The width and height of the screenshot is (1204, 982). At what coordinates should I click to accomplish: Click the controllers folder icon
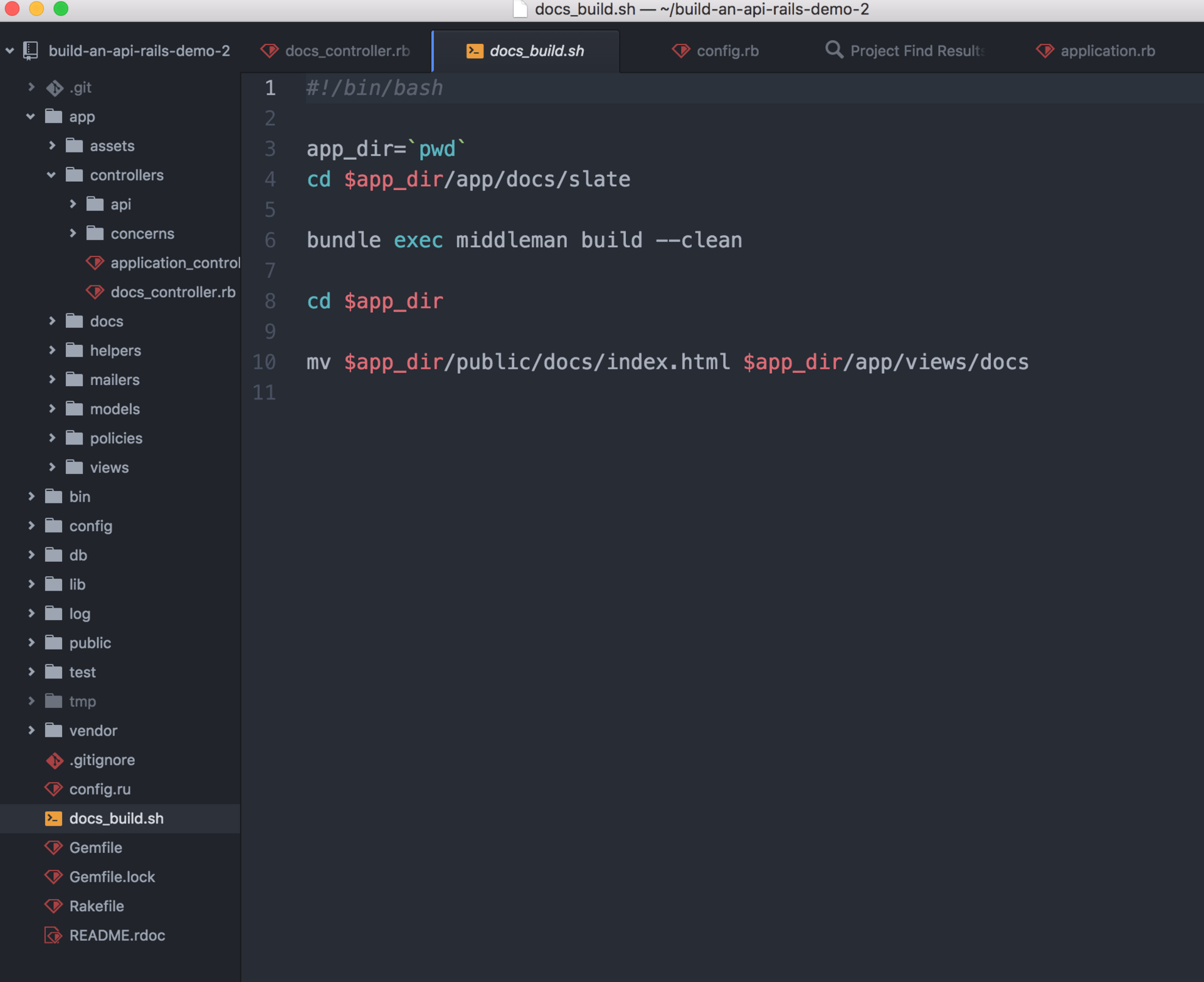[x=75, y=175]
